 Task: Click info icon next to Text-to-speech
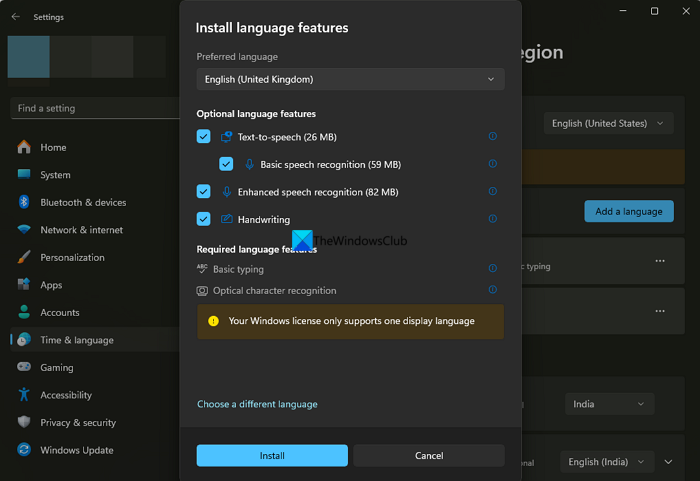[492, 136]
